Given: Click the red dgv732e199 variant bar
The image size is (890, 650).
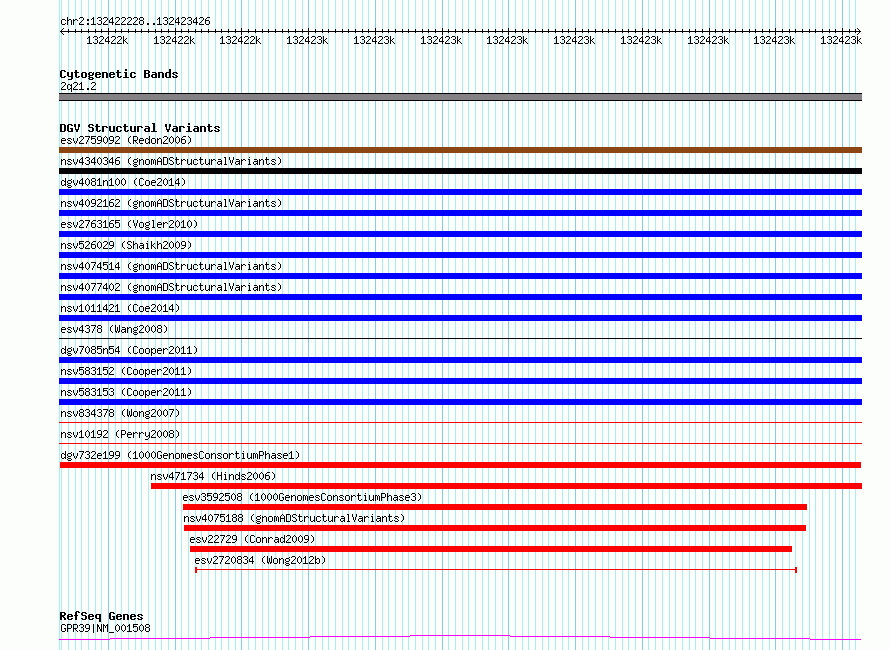Looking at the screenshot, I should 460,465.
